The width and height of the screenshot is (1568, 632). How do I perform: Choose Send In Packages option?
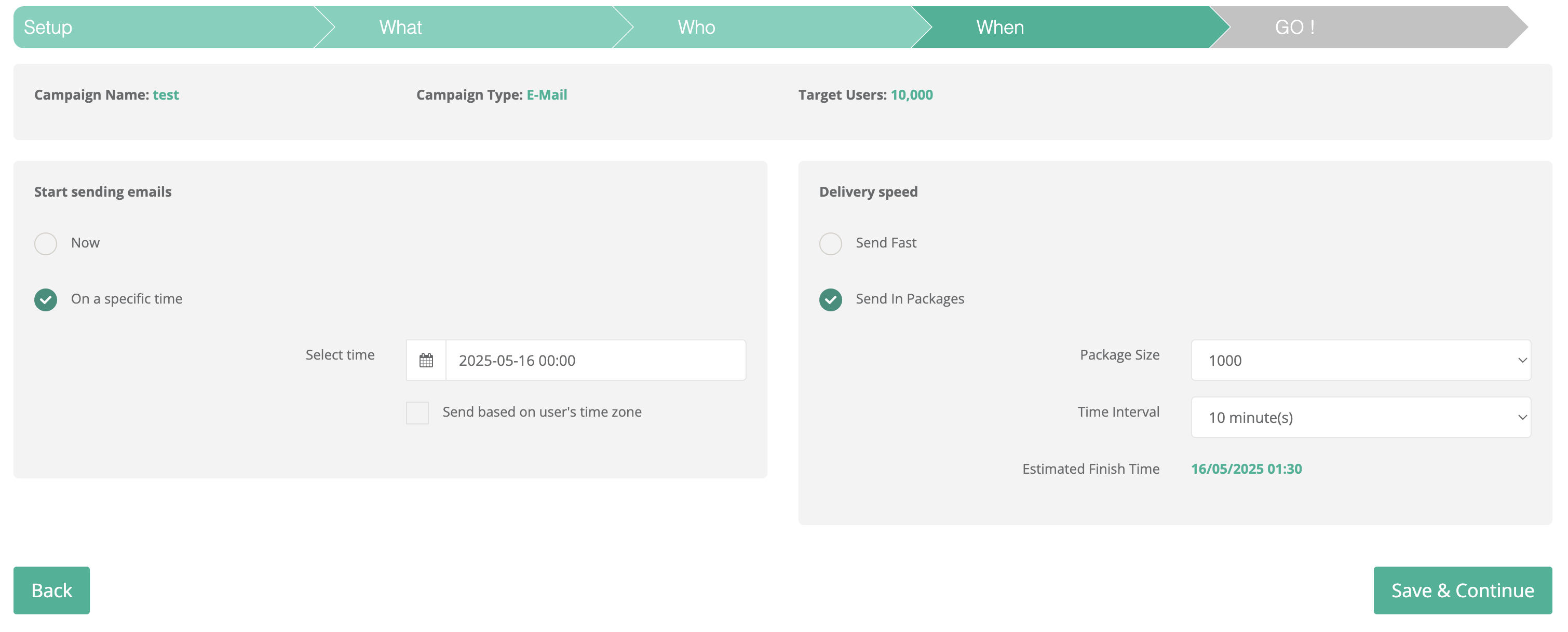[830, 299]
